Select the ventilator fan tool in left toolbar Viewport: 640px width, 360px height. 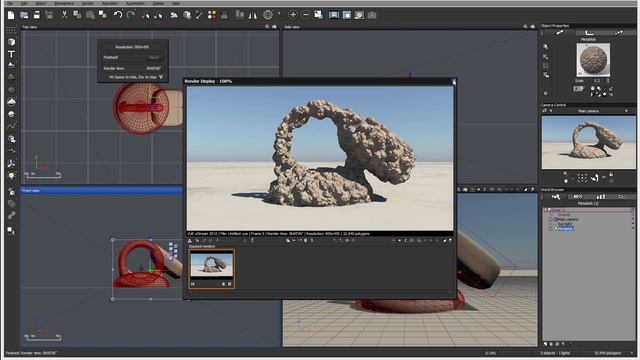(x=11, y=163)
